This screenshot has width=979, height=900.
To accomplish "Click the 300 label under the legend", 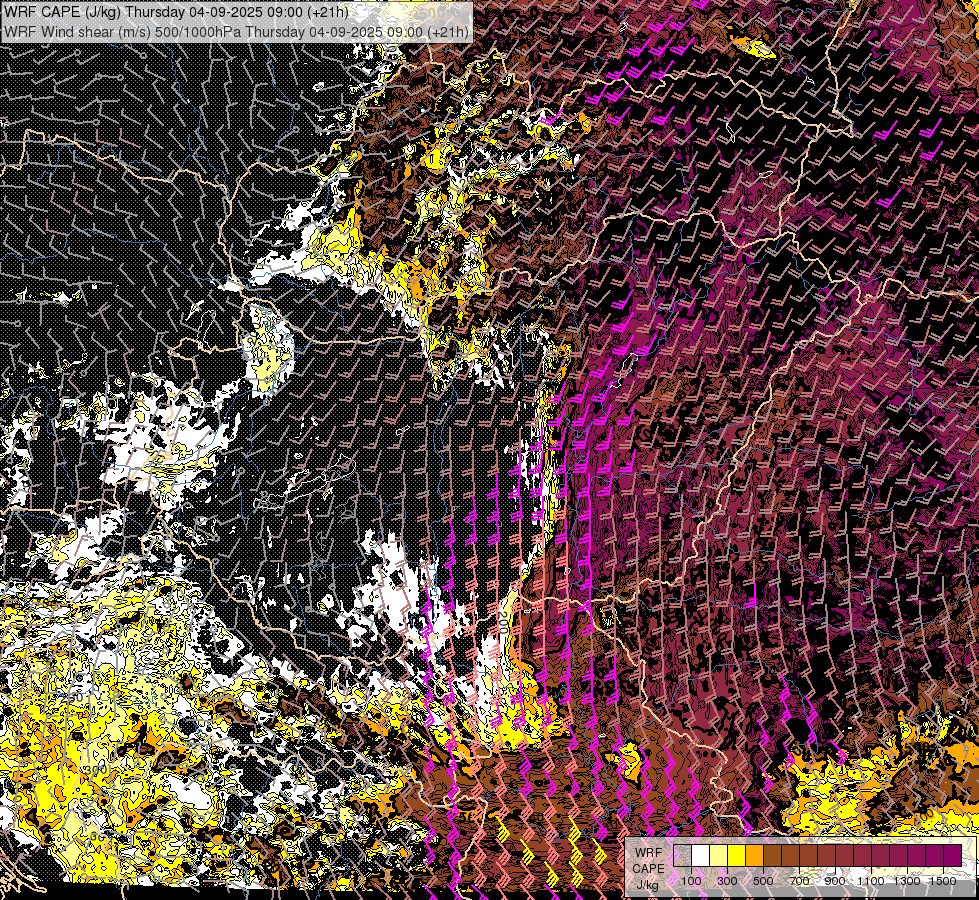I will pyautogui.click(x=727, y=881).
